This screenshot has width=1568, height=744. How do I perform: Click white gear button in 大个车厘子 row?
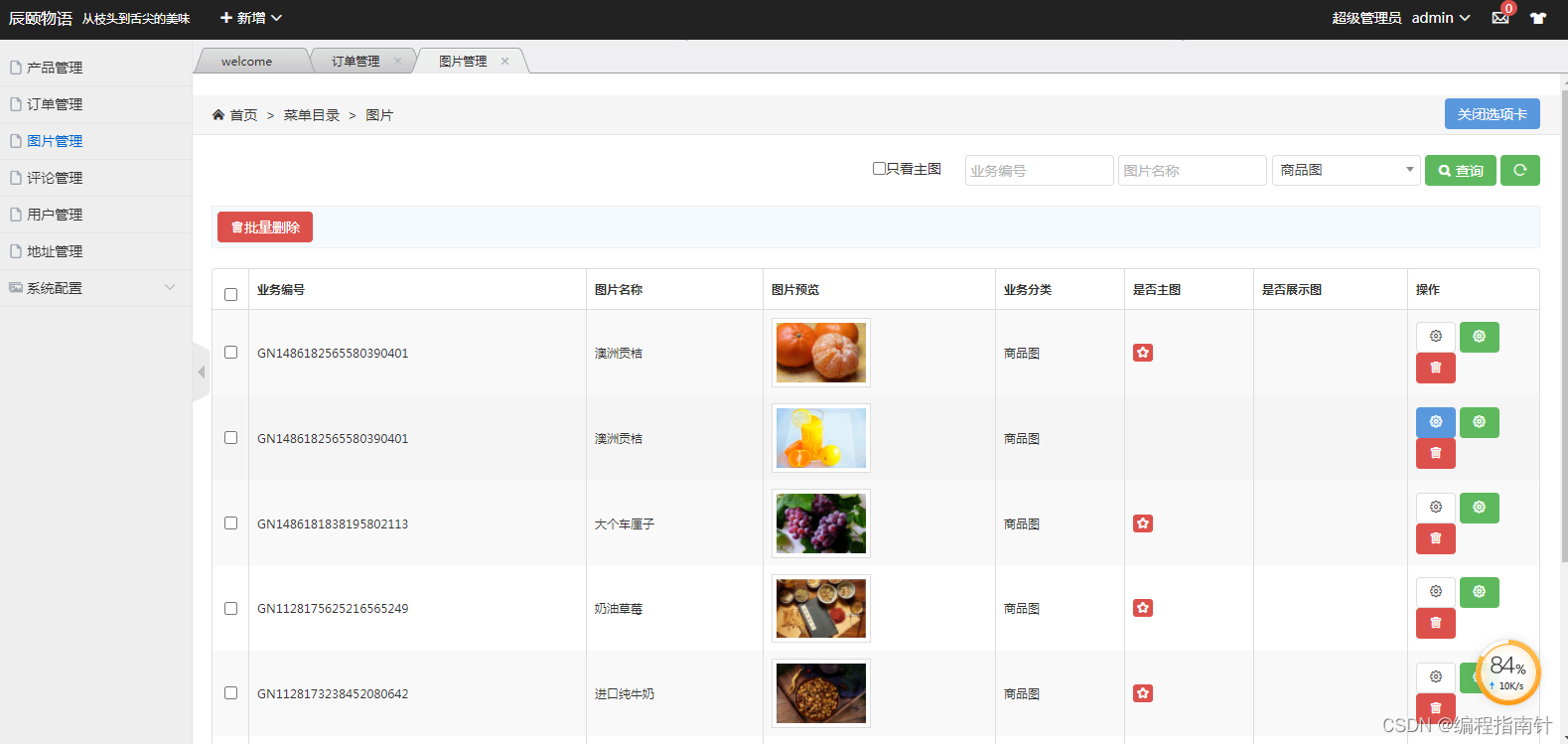[1436, 508]
